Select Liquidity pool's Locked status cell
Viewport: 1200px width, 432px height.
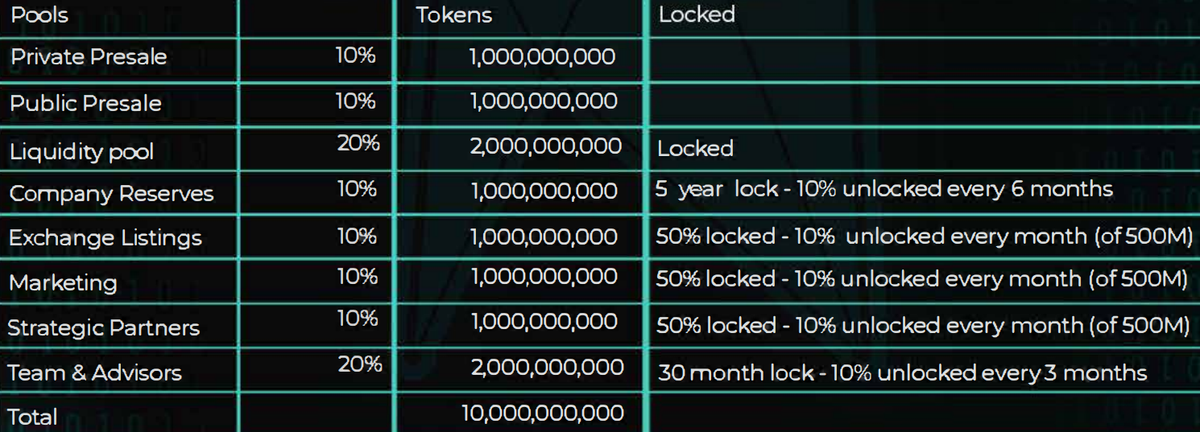(x=695, y=149)
